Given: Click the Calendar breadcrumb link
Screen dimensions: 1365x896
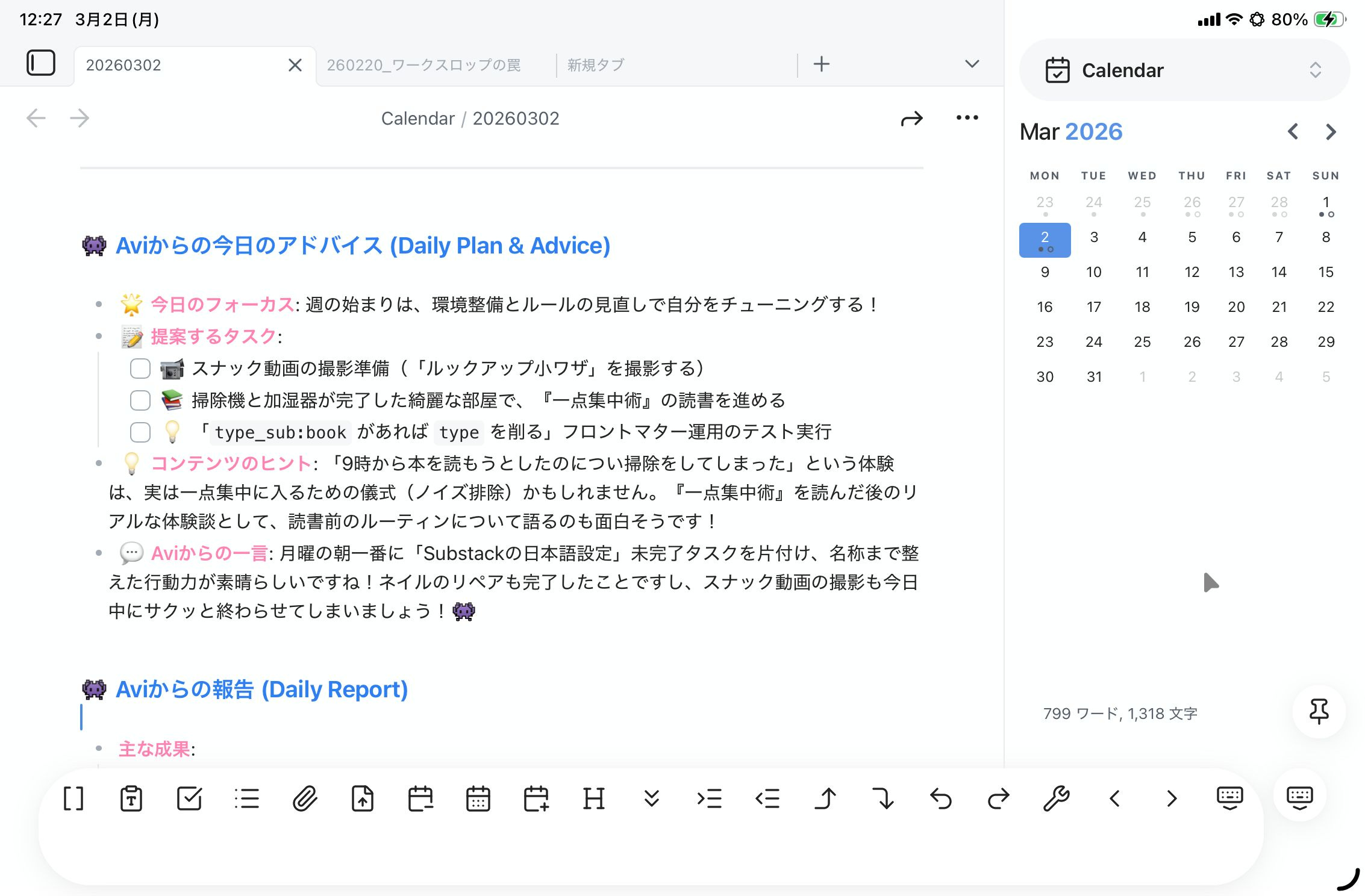Looking at the screenshot, I should click(x=417, y=119).
